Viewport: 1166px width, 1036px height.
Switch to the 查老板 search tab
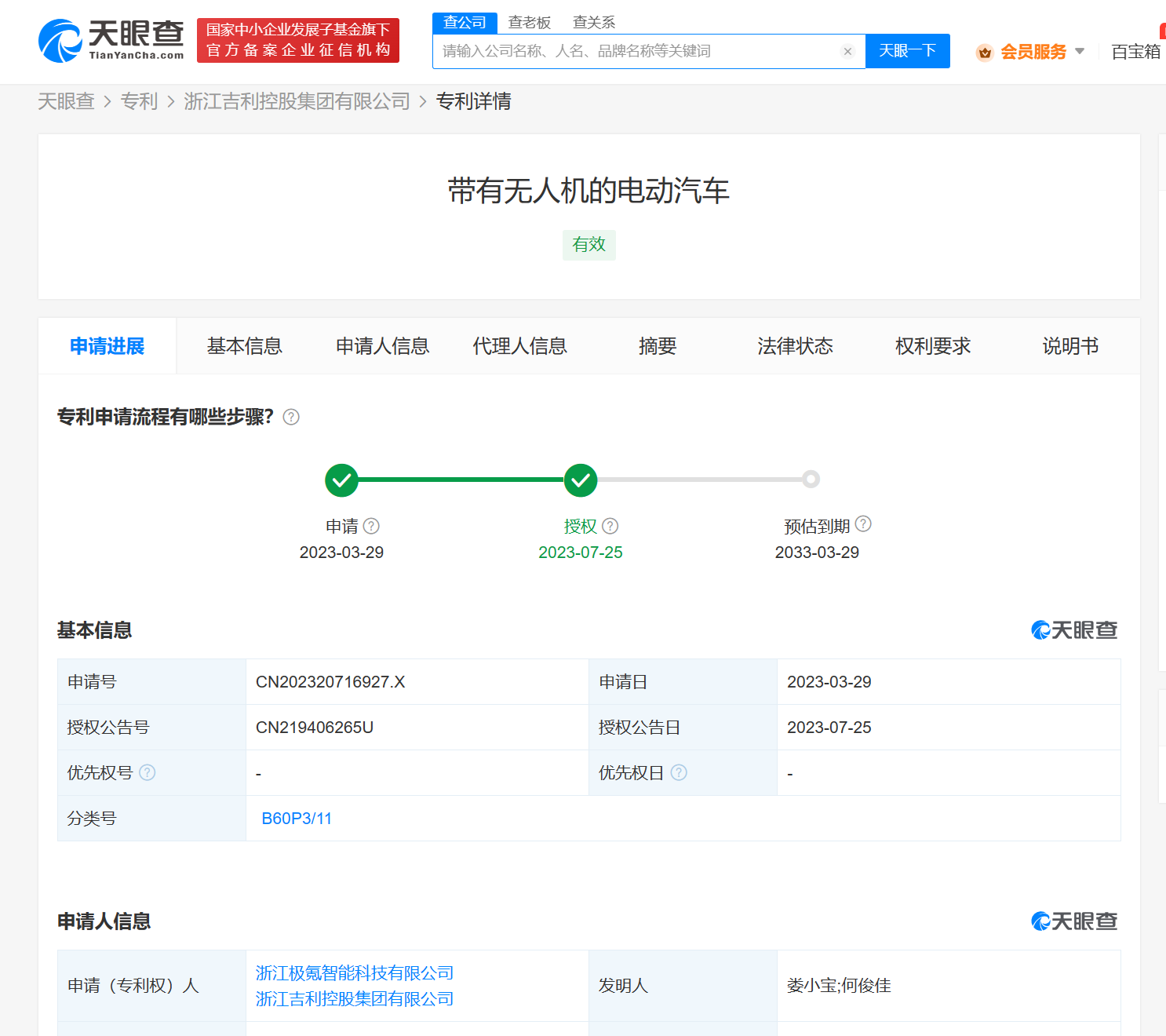[530, 23]
